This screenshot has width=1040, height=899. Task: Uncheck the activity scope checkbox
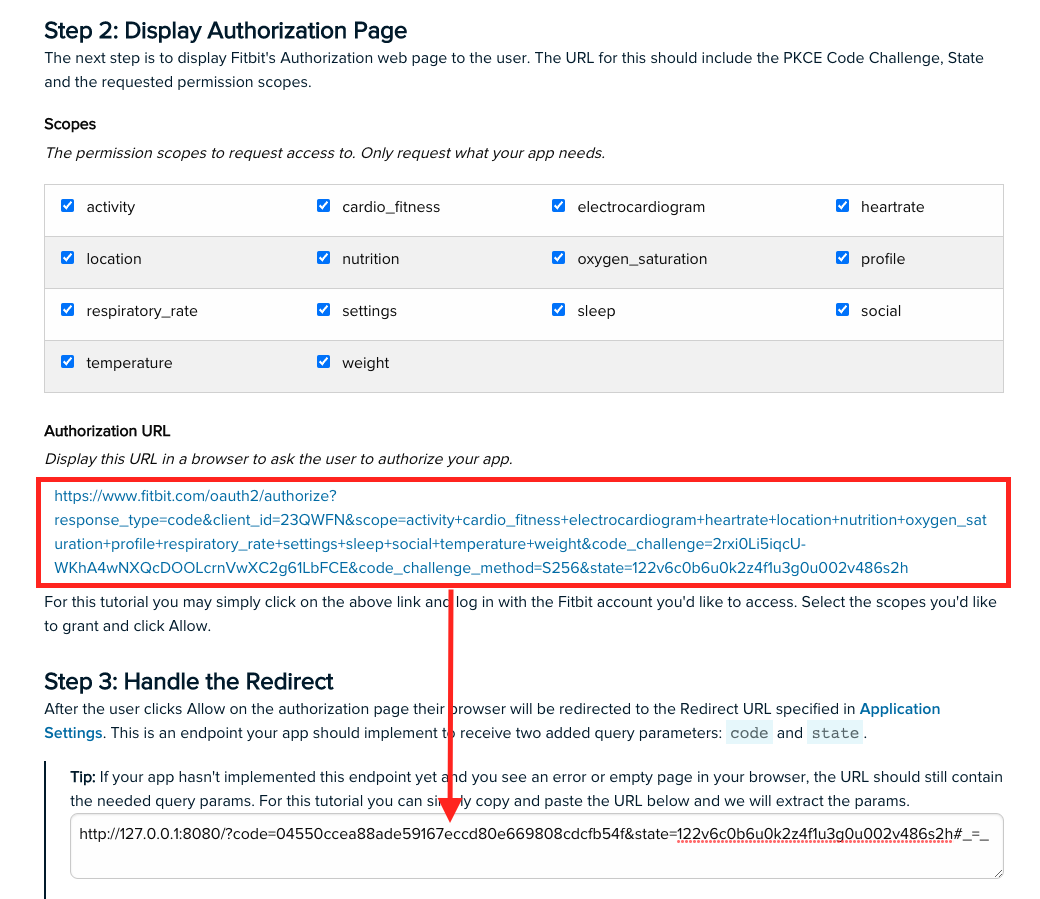point(68,206)
